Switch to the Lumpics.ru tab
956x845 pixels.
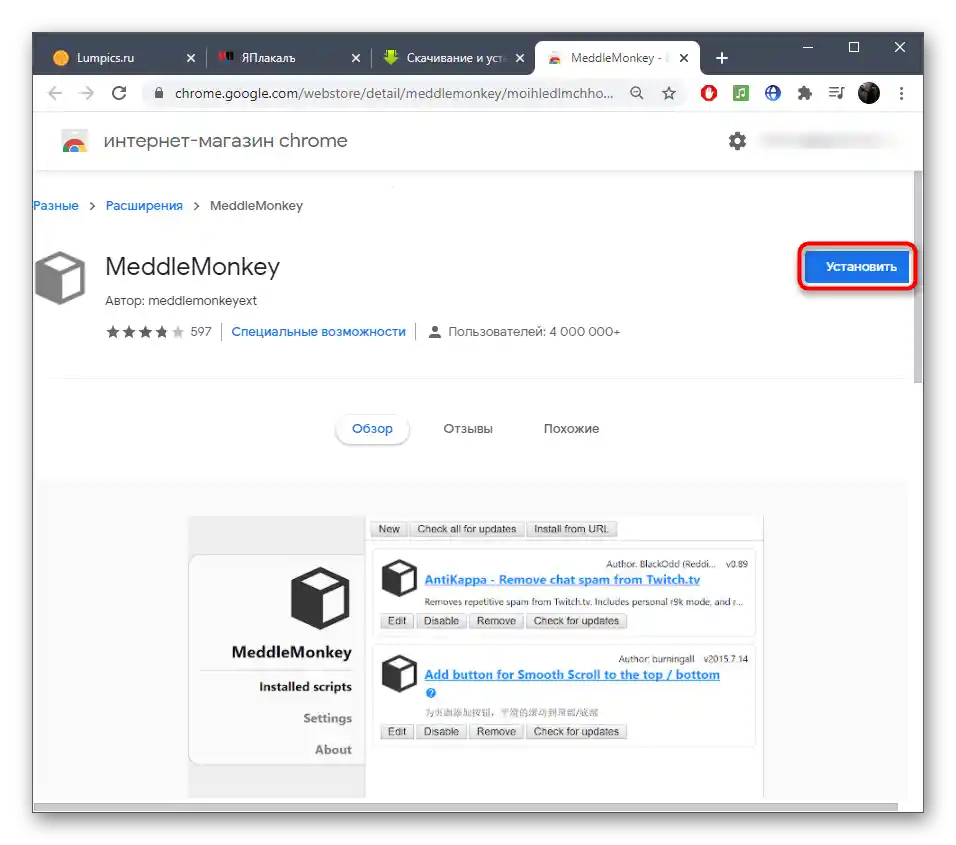pos(121,58)
